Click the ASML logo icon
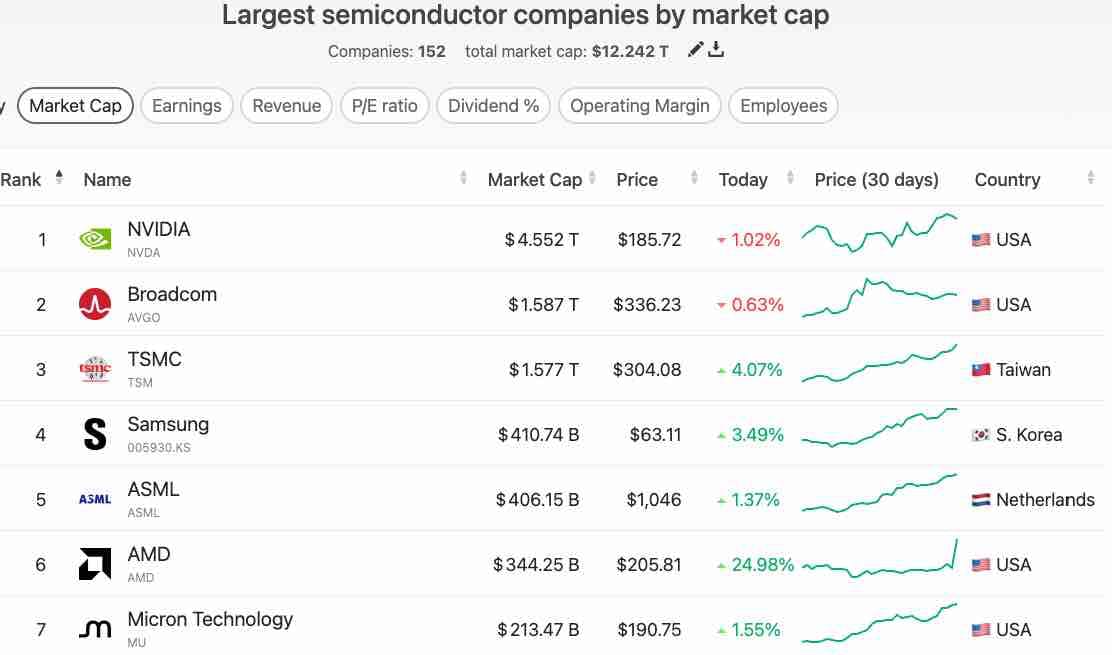The width and height of the screenshot is (1112, 655). click(x=95, y=499)
